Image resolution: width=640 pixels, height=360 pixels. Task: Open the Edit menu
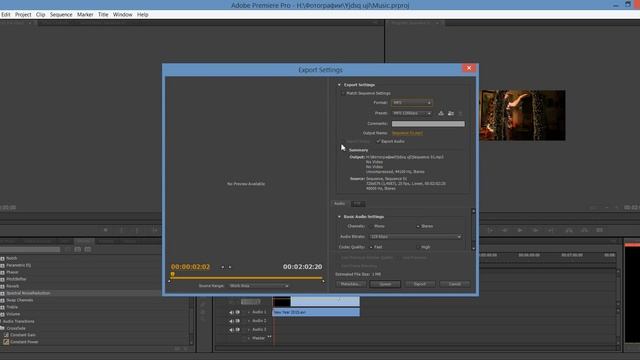(x=6, y=14)
